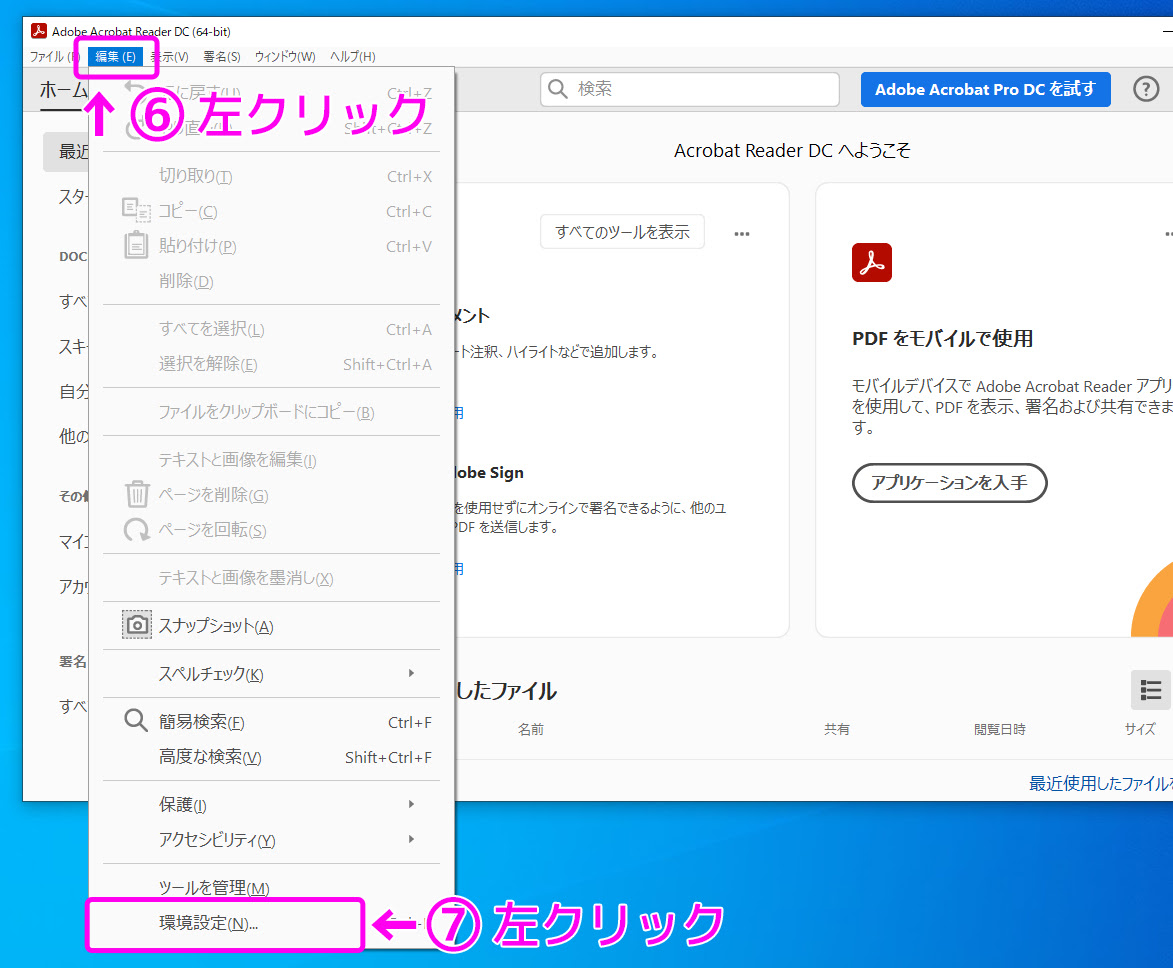Screen dimensions: 1173x968
Task: Click the magnifier icon beside 簡易検索
Action: pos(136,721)
